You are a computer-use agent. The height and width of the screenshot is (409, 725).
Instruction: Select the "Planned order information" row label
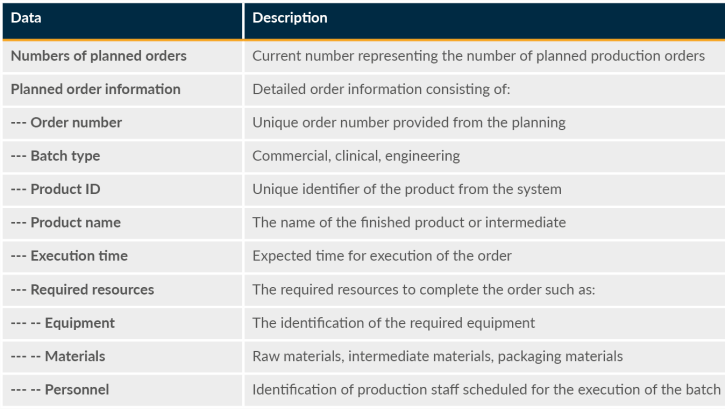pyautogui.click(x=95, y=89)
